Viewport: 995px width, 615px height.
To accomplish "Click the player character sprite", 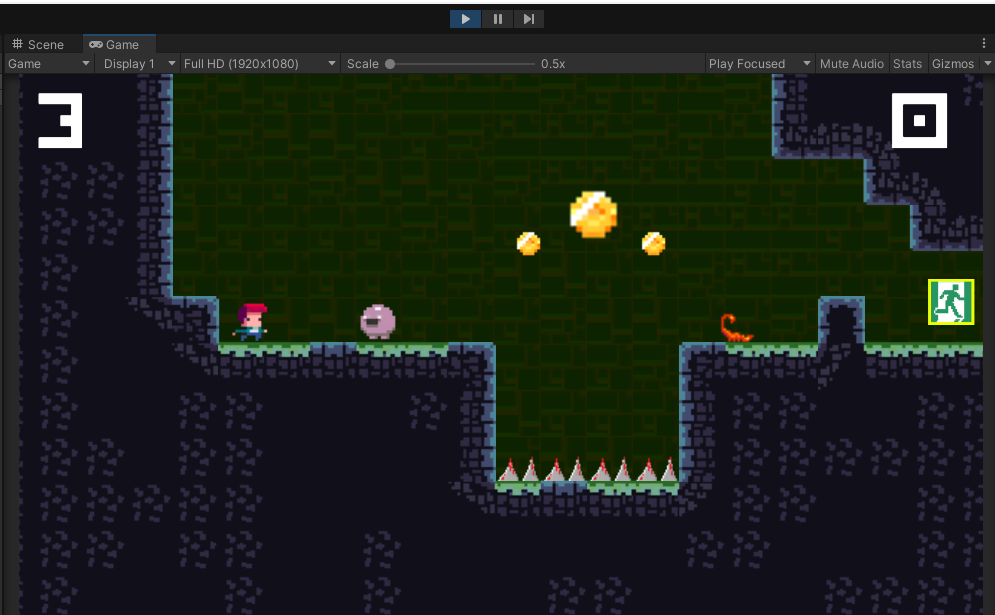I will point(252,320).
